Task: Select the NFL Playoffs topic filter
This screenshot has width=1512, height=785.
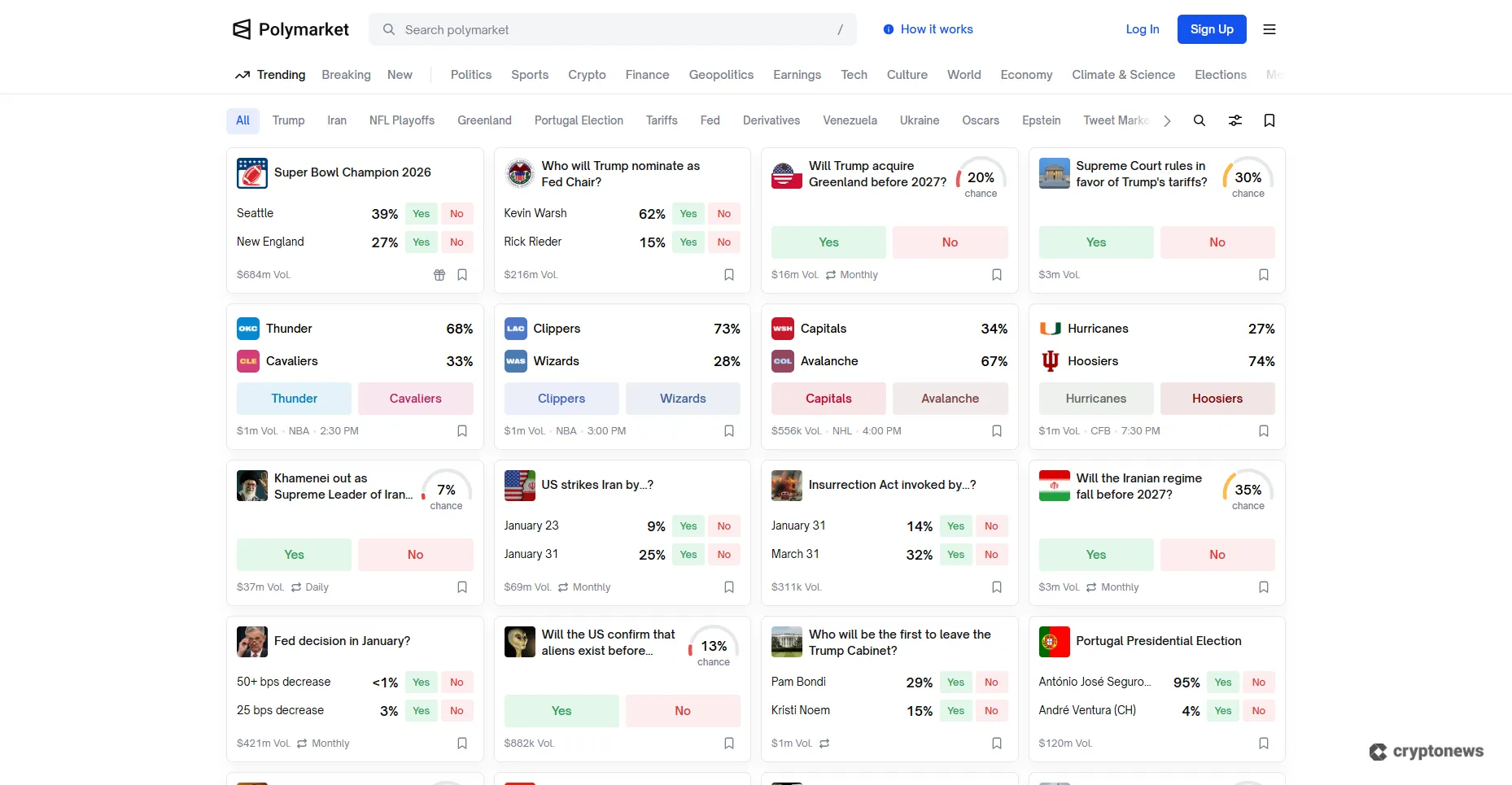Action: [x=402, y=120]
